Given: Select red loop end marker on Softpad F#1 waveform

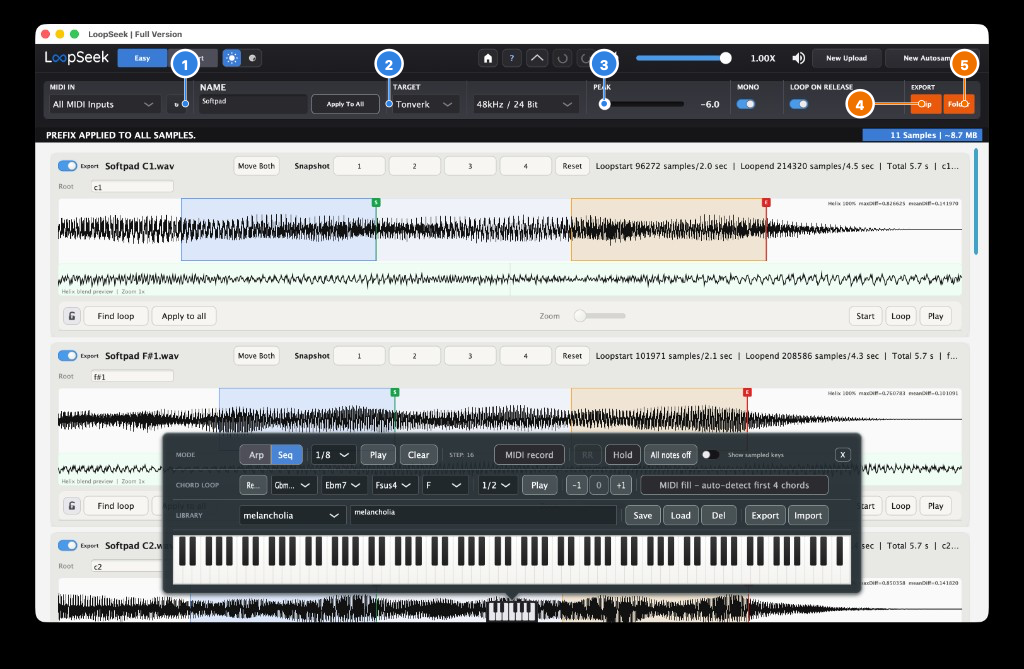Looking at the screenshot, I should 747,392.
